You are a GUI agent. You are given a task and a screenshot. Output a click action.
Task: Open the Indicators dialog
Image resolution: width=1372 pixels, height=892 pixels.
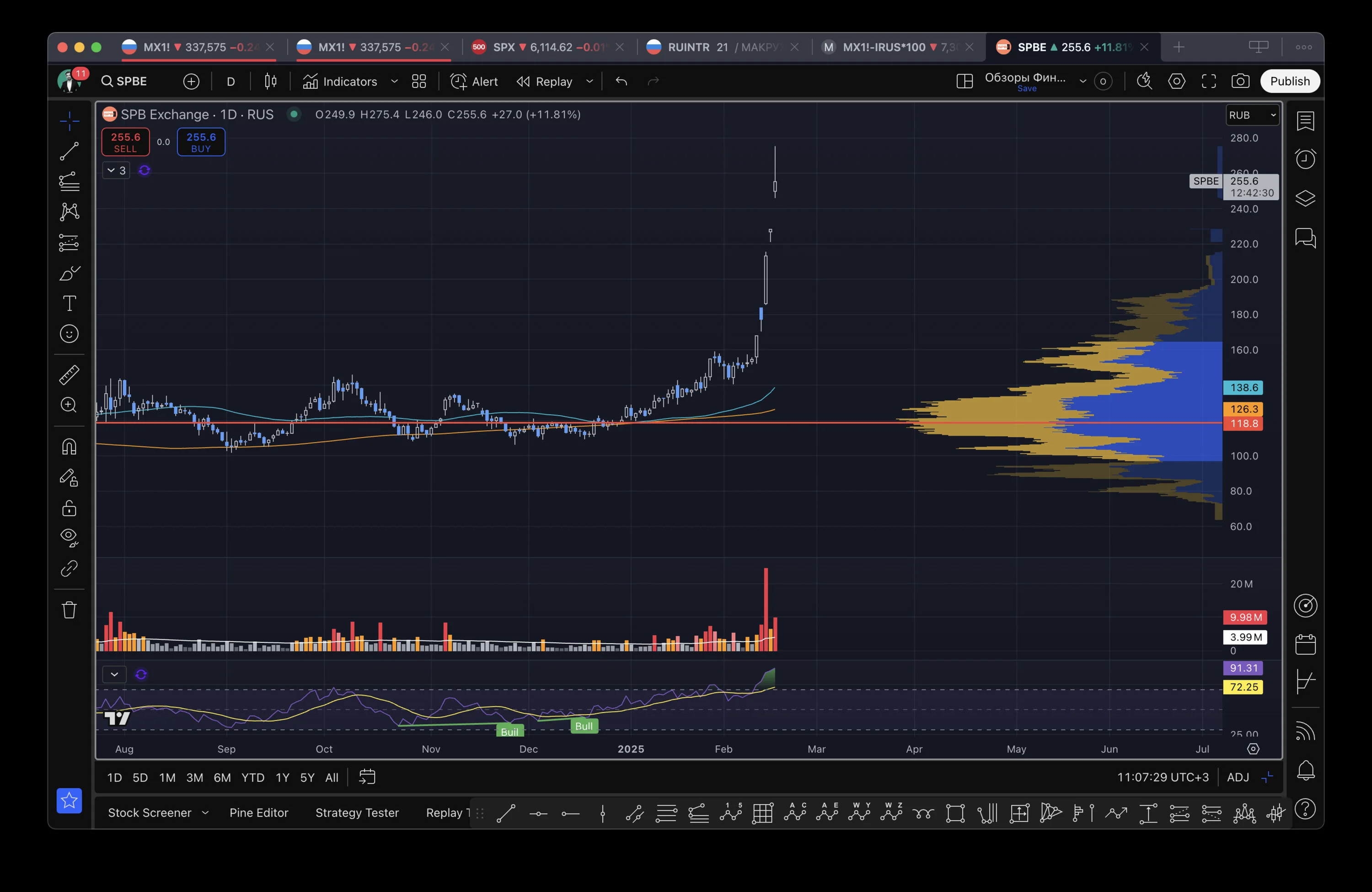[340, 81]
